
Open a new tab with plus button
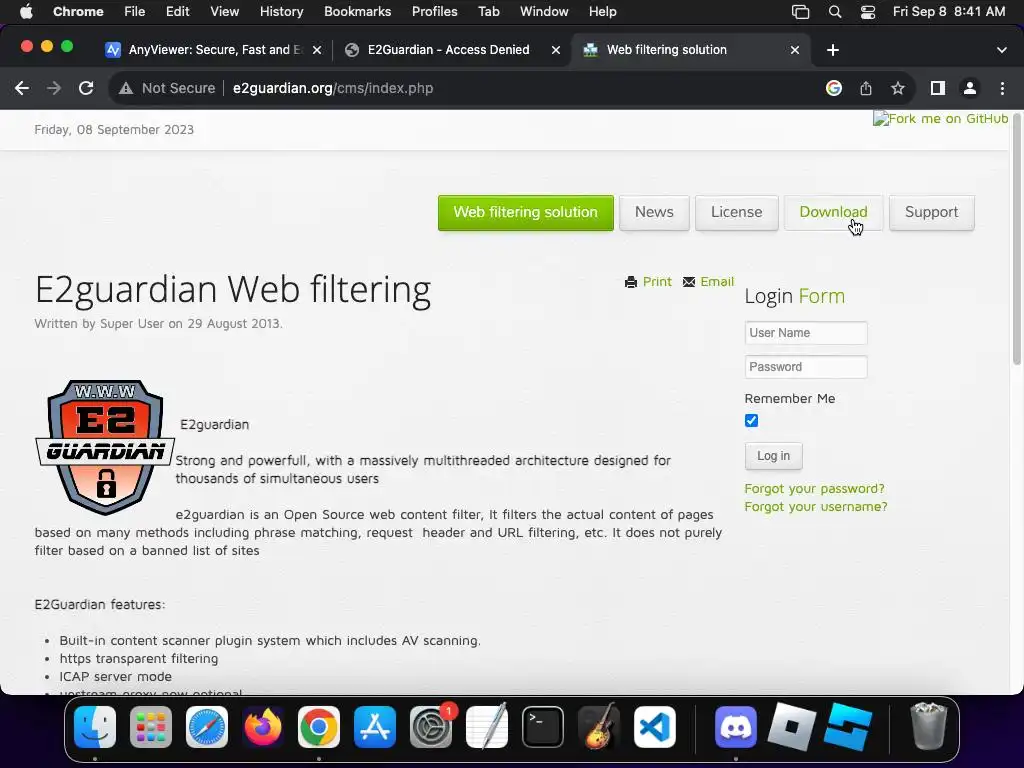833,50
